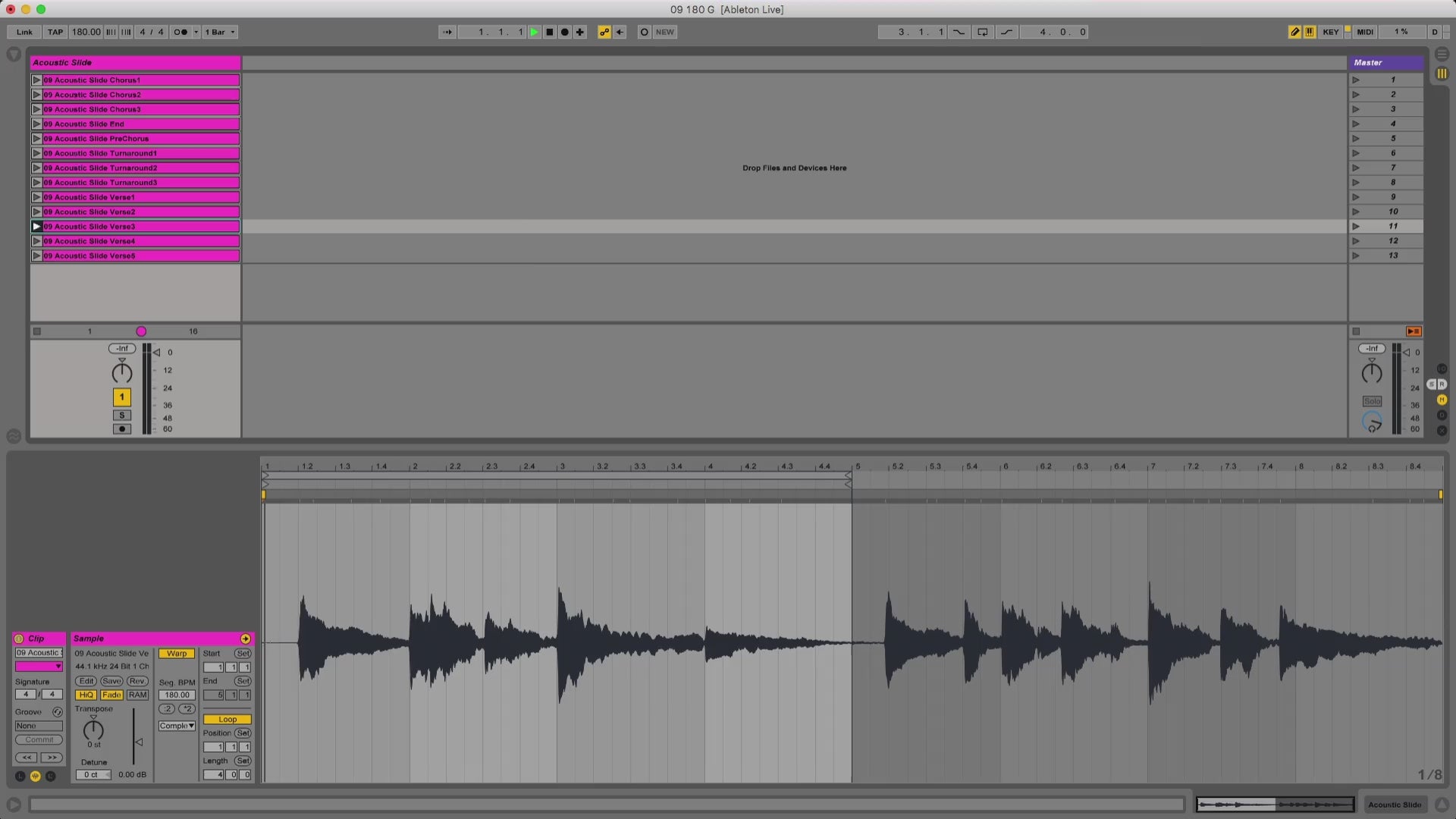Screen dimensions: 1456x819
Task: Launch the 09 Acoustic Slide Verse3 clip
Action: point(36,226)
